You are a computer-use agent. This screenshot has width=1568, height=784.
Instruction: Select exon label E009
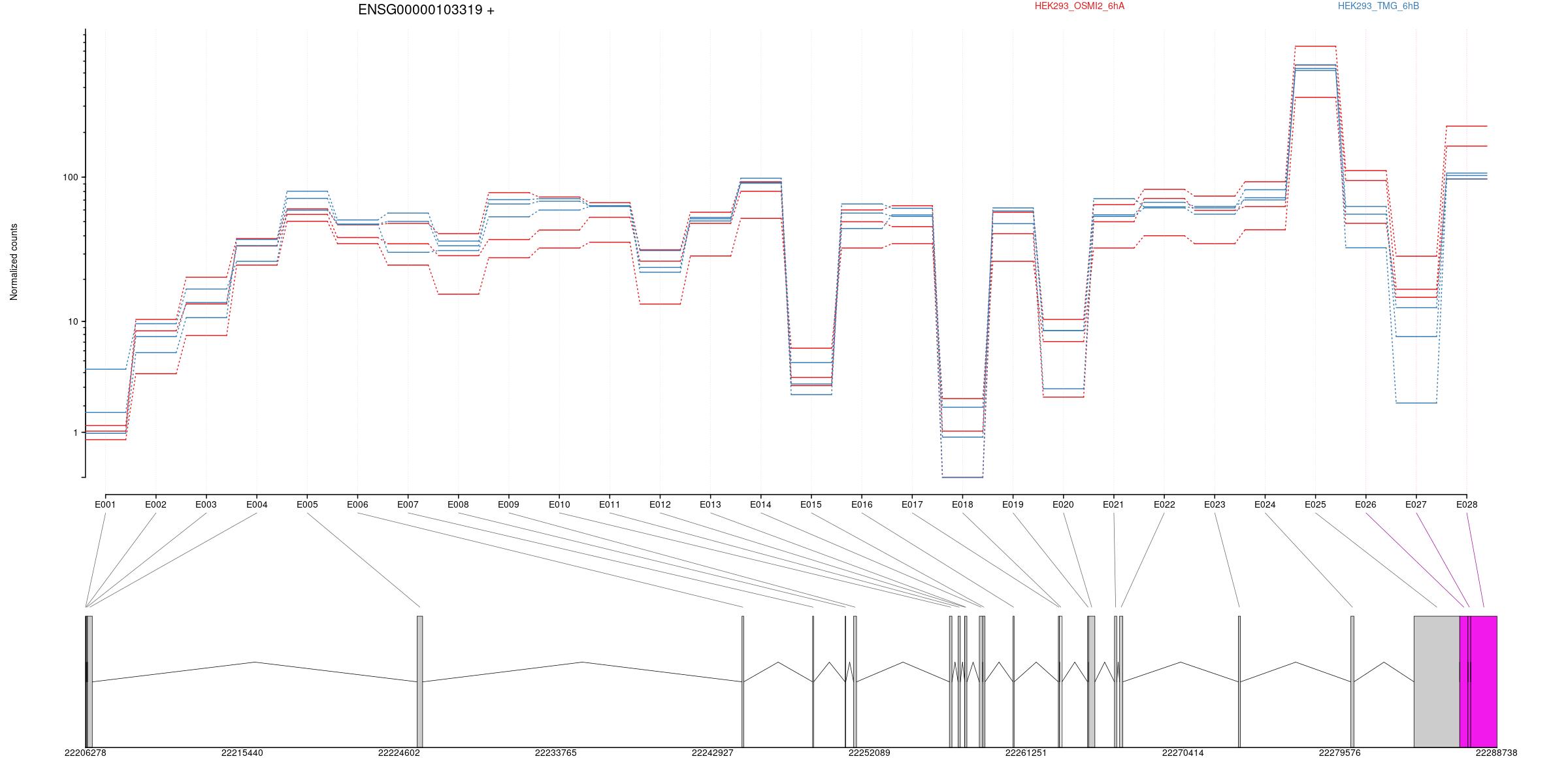(508, 504)
